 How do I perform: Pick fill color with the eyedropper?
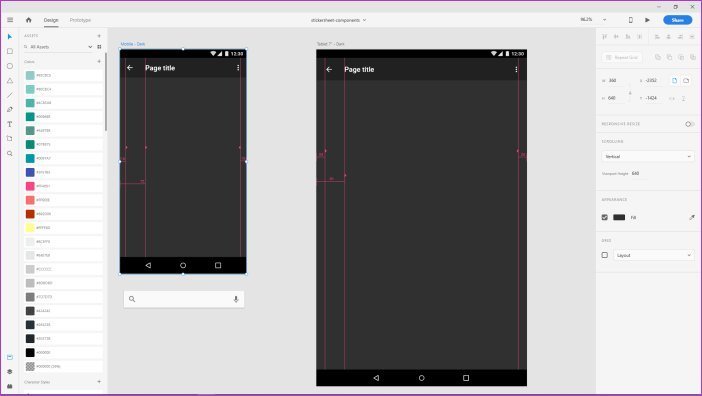[x=692, y=217]
